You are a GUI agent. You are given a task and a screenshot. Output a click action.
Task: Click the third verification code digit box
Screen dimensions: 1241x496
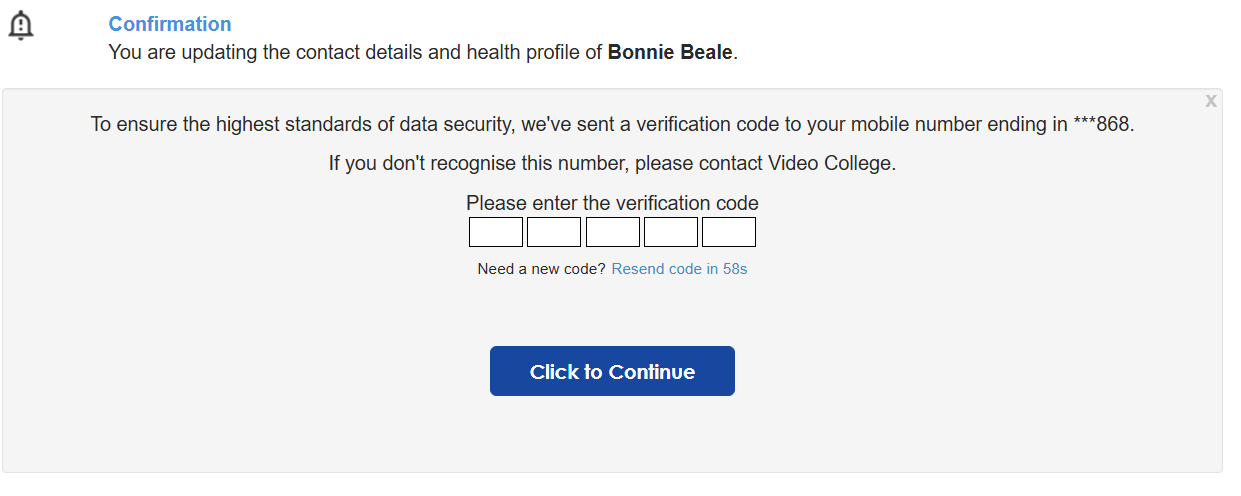(x=613, y=232)
